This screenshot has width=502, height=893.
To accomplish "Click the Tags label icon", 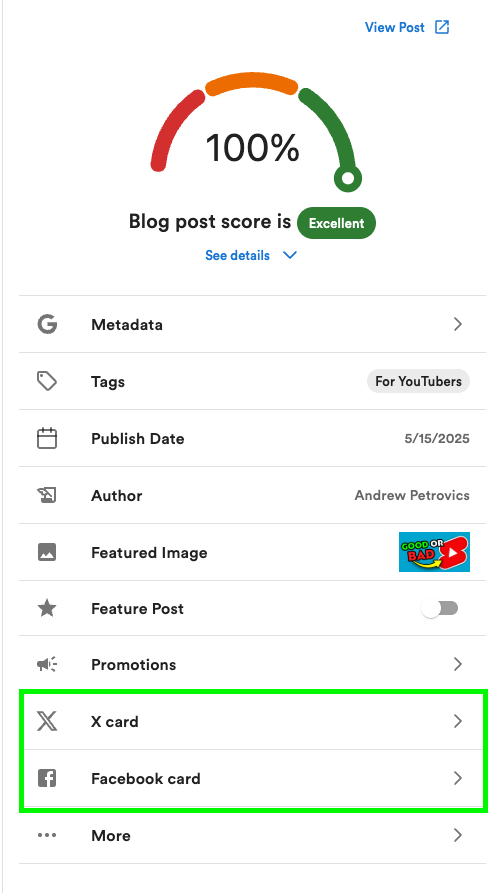I will click(47, 381).
